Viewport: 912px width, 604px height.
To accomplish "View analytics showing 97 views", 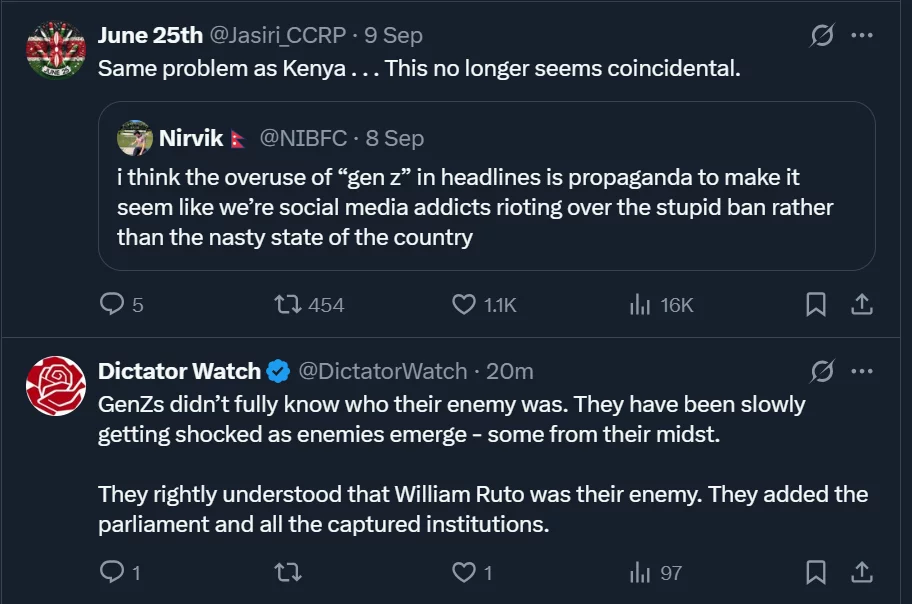I will point(640,573).
